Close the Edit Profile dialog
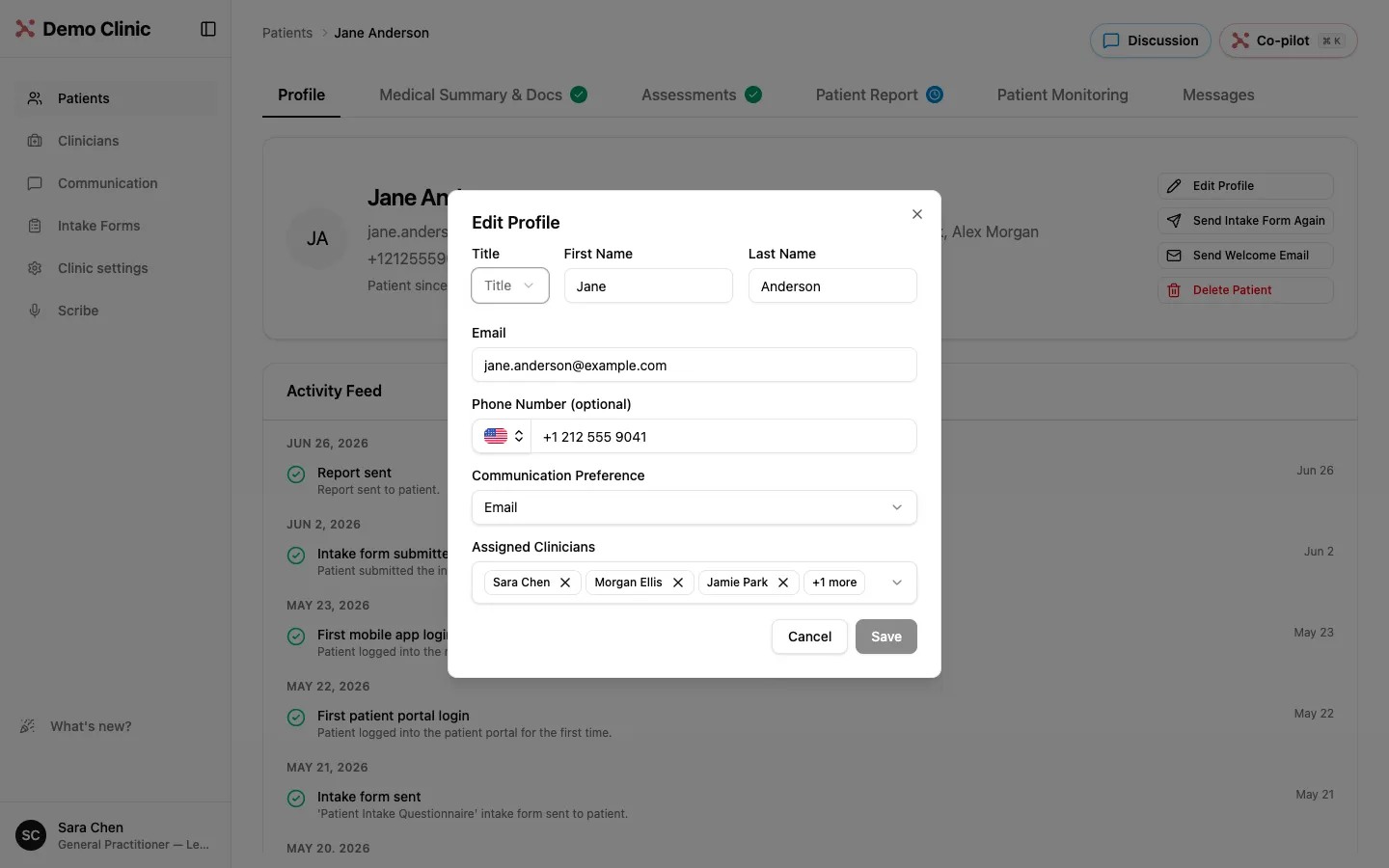Screen dimensions: 1389x868 point(917,214)
